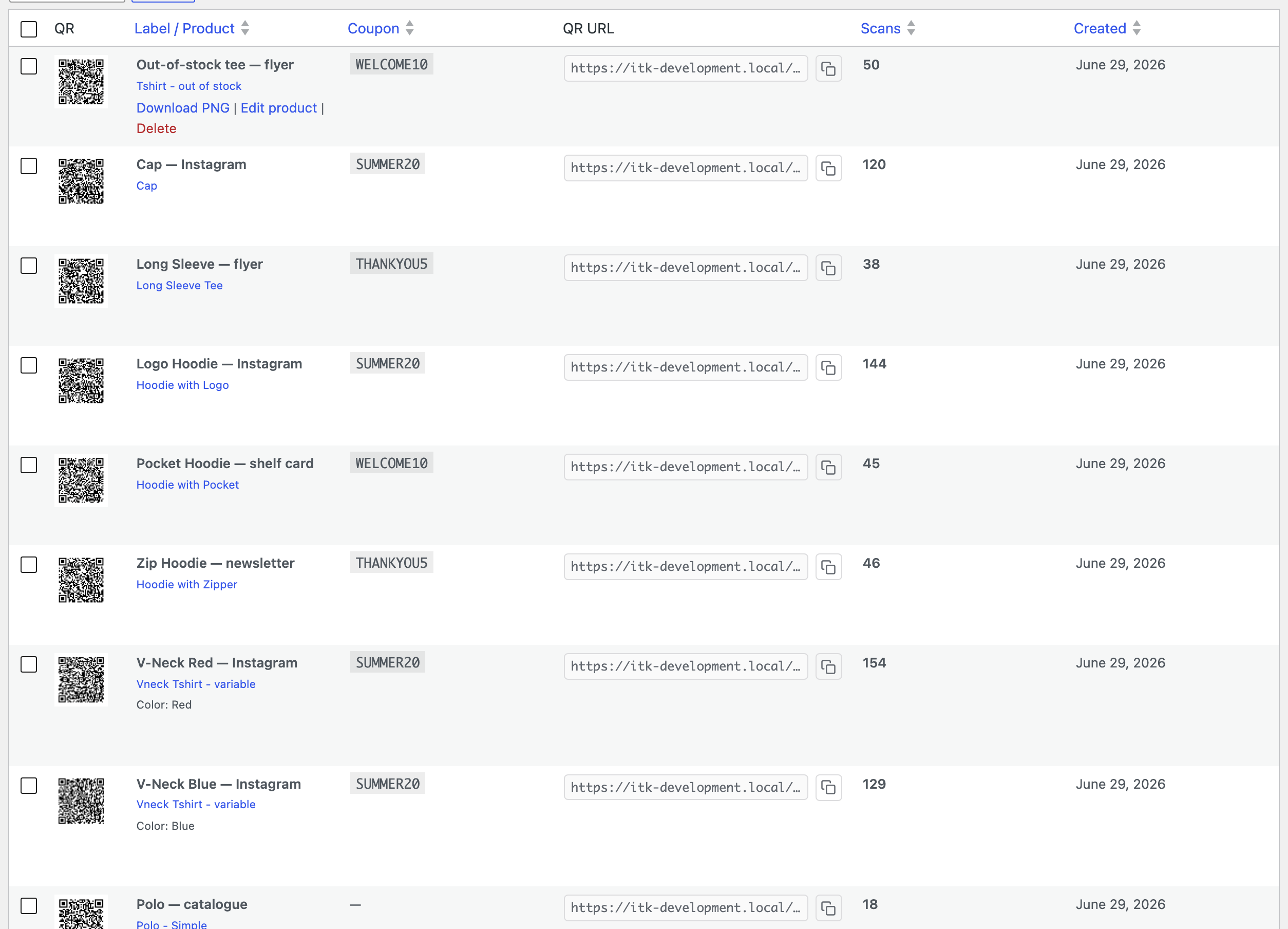Click QR URL field for Cap — Instagram
This screenshot has height=929, width=1288.
tap(686, 168)
